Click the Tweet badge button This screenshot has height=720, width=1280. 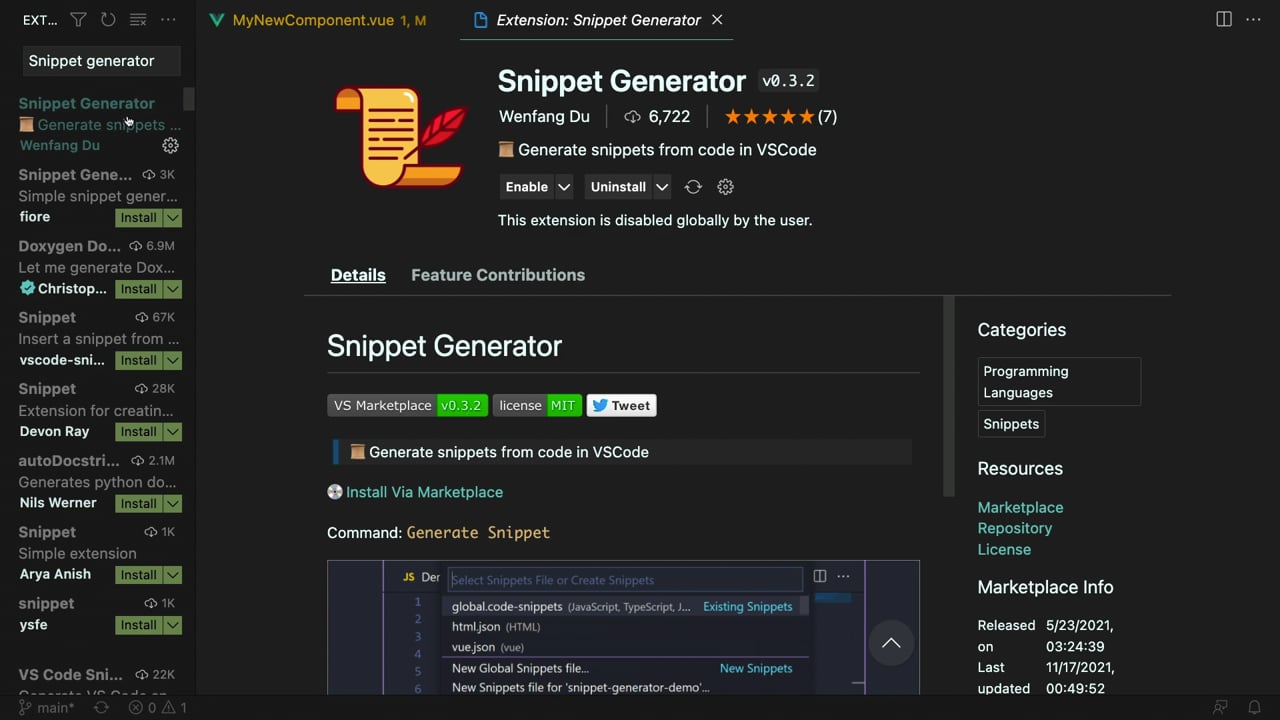coord(621,405)
